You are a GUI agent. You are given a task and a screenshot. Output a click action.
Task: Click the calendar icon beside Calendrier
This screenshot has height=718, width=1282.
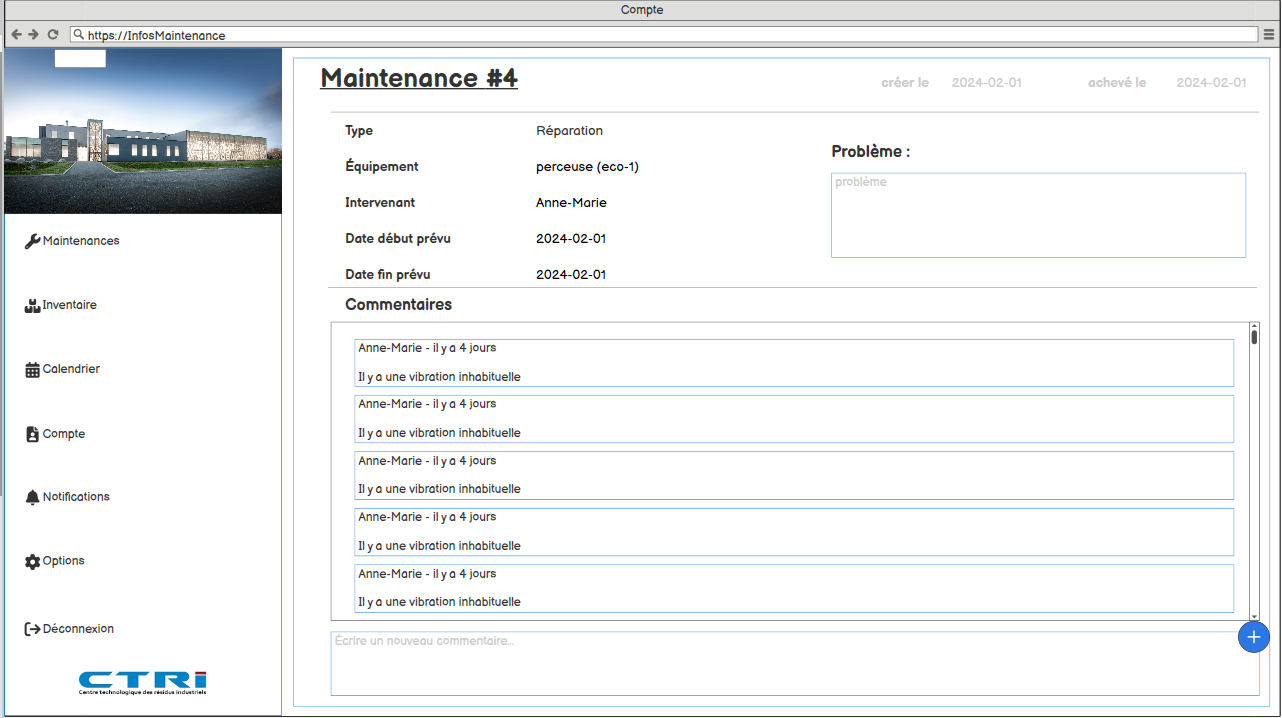point(32,370)
